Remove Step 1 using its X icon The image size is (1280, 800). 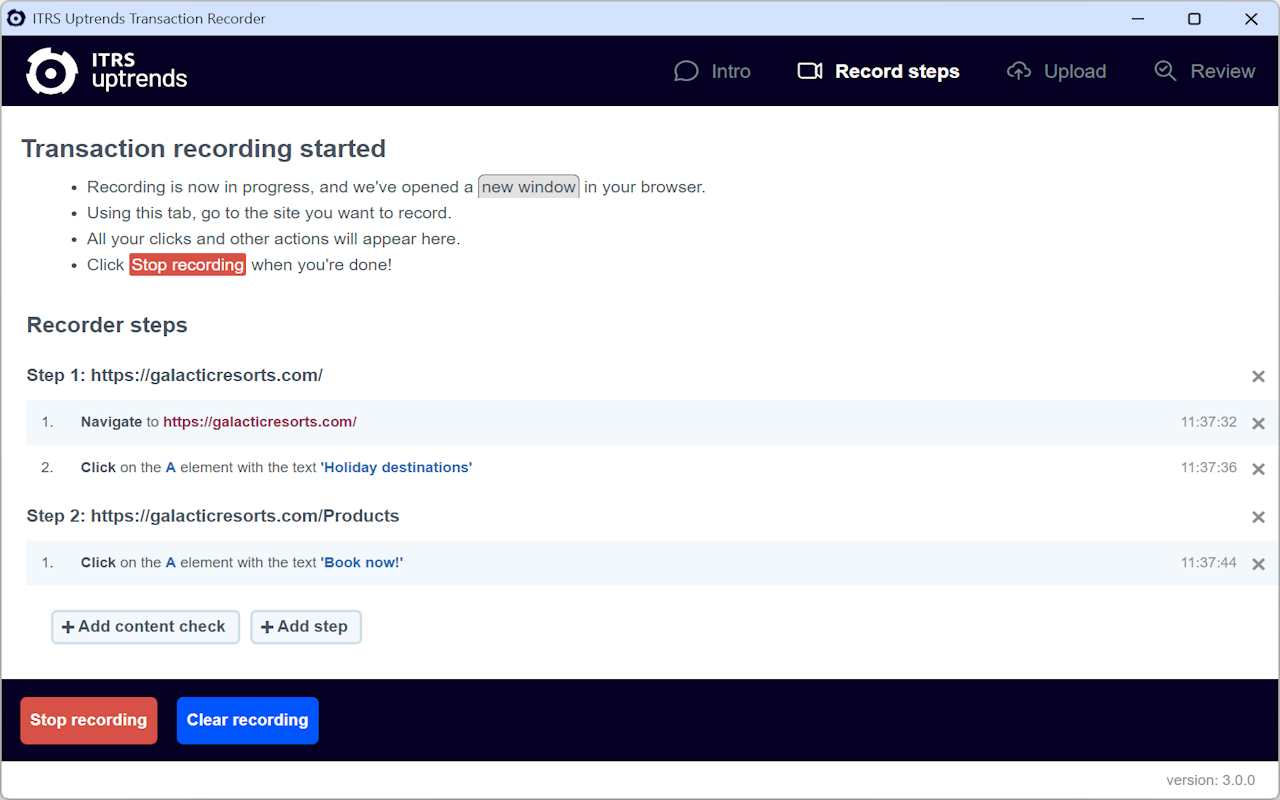point(1258,377)
